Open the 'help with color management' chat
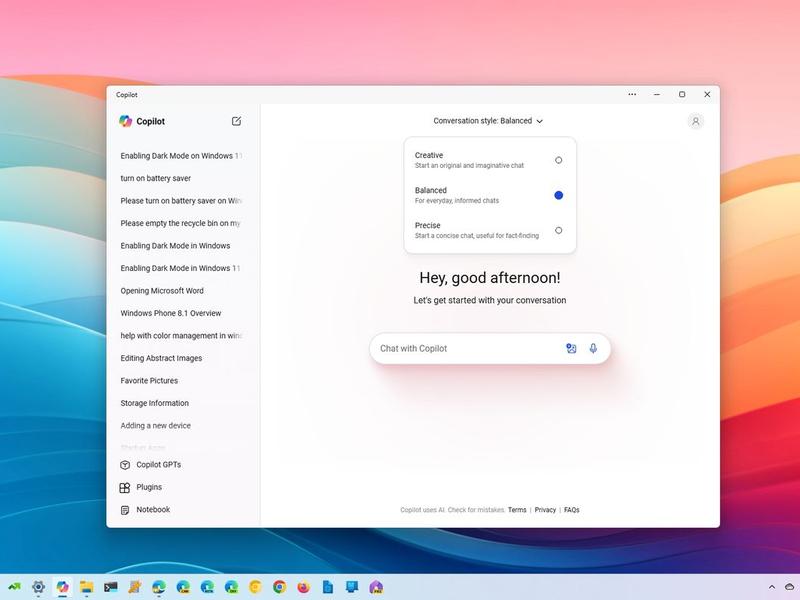The height and width of the screenshot is (600, 800). click(181, 335)
